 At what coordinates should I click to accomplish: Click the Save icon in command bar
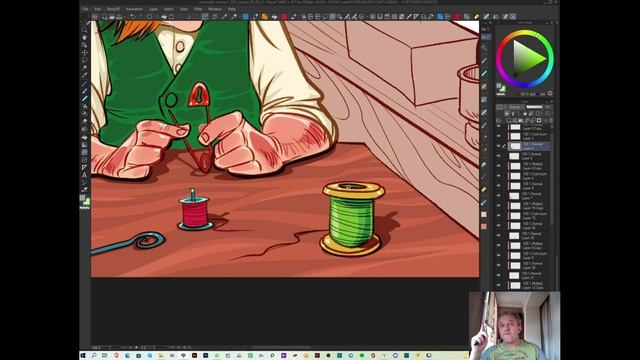pyautogui.click(x=119, y=17)
